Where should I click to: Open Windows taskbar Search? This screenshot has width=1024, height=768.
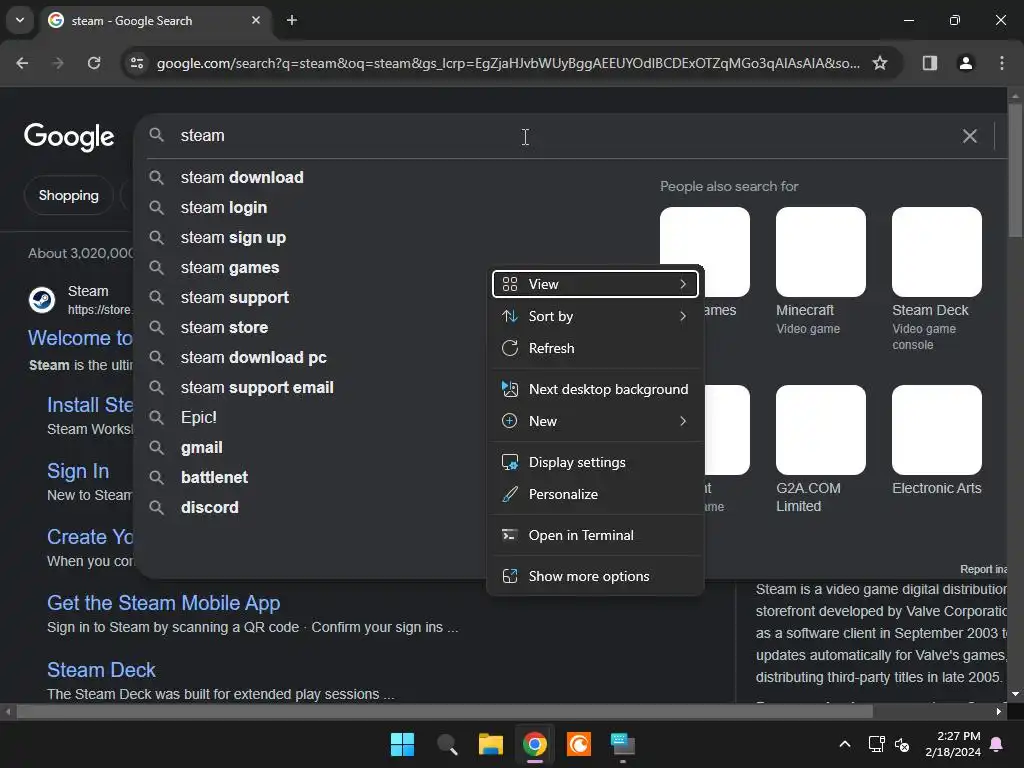(x=447, y=744)
